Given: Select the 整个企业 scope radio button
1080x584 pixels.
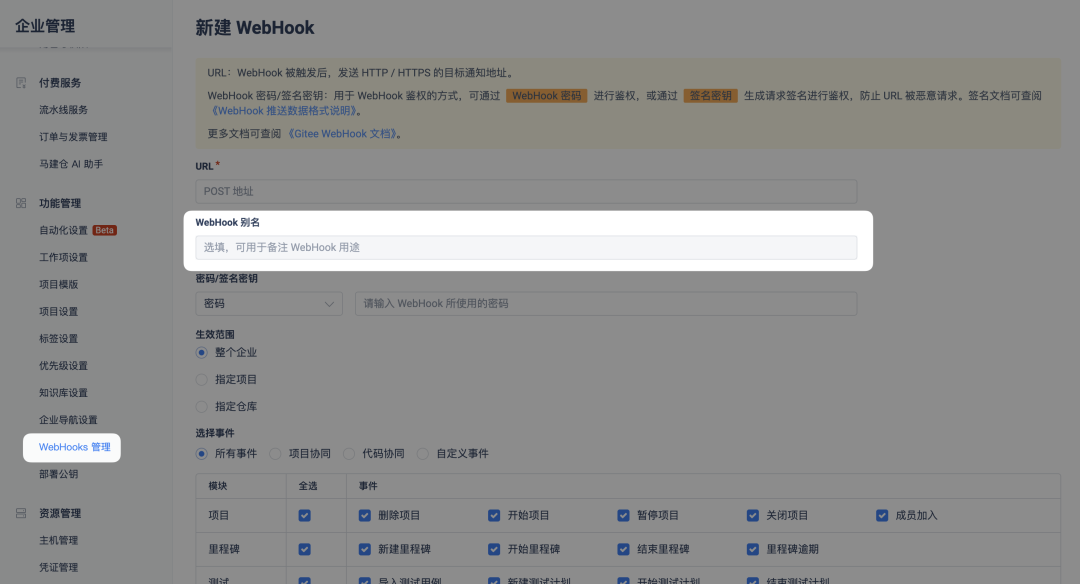Looking at the screenshot, I should [x=202, y=352].
